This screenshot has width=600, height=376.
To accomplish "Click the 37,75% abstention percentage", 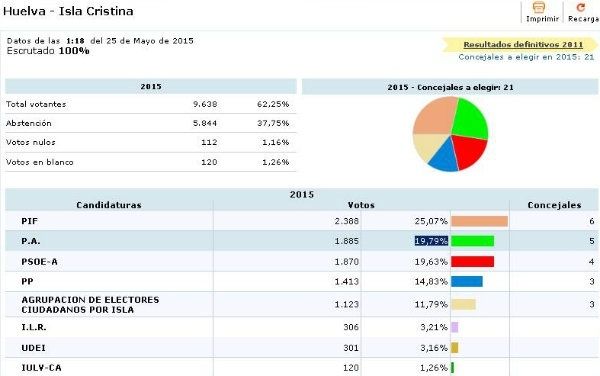I will [273, 123].
